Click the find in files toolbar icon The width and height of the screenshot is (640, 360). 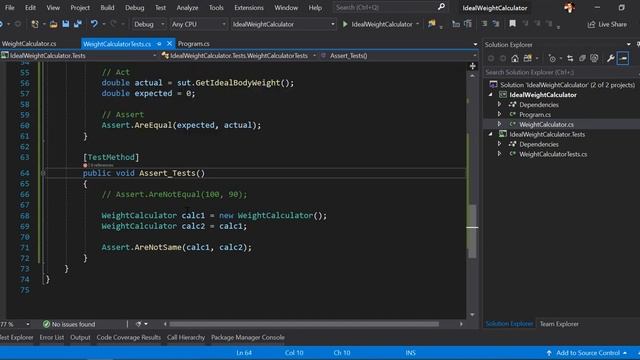click(431, 24)
